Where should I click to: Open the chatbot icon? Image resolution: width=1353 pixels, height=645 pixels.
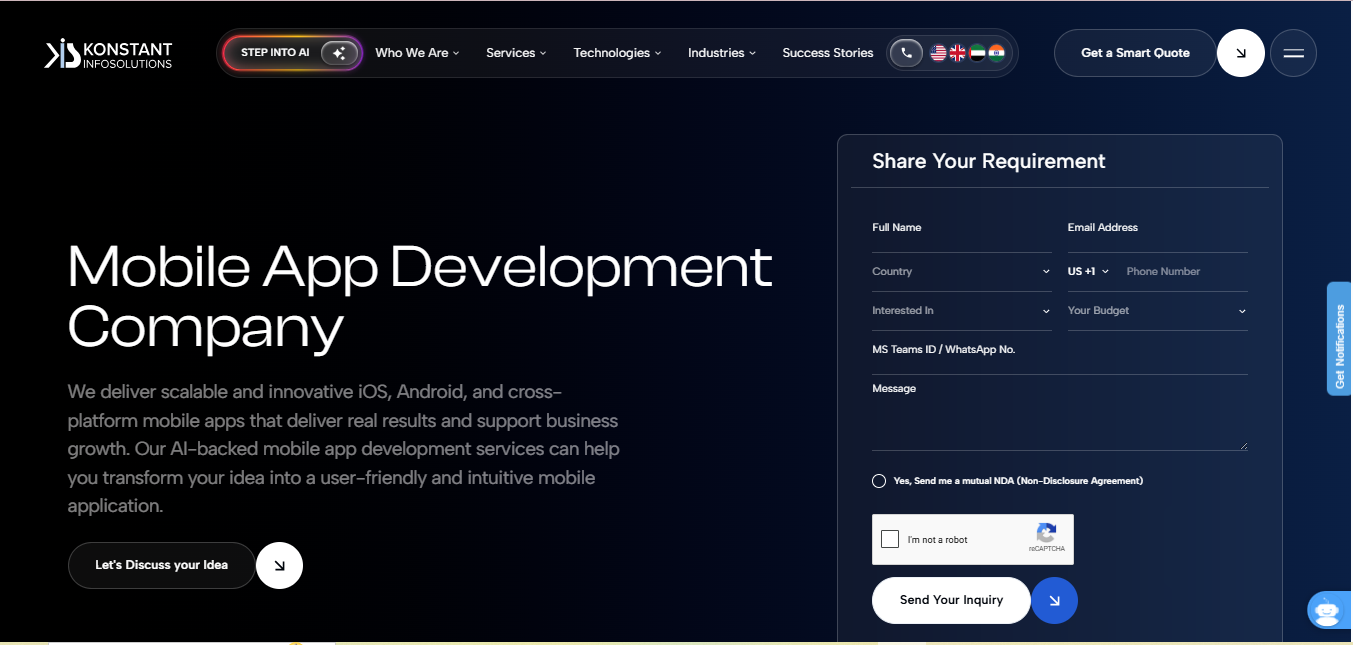[x=1327, y=610]
